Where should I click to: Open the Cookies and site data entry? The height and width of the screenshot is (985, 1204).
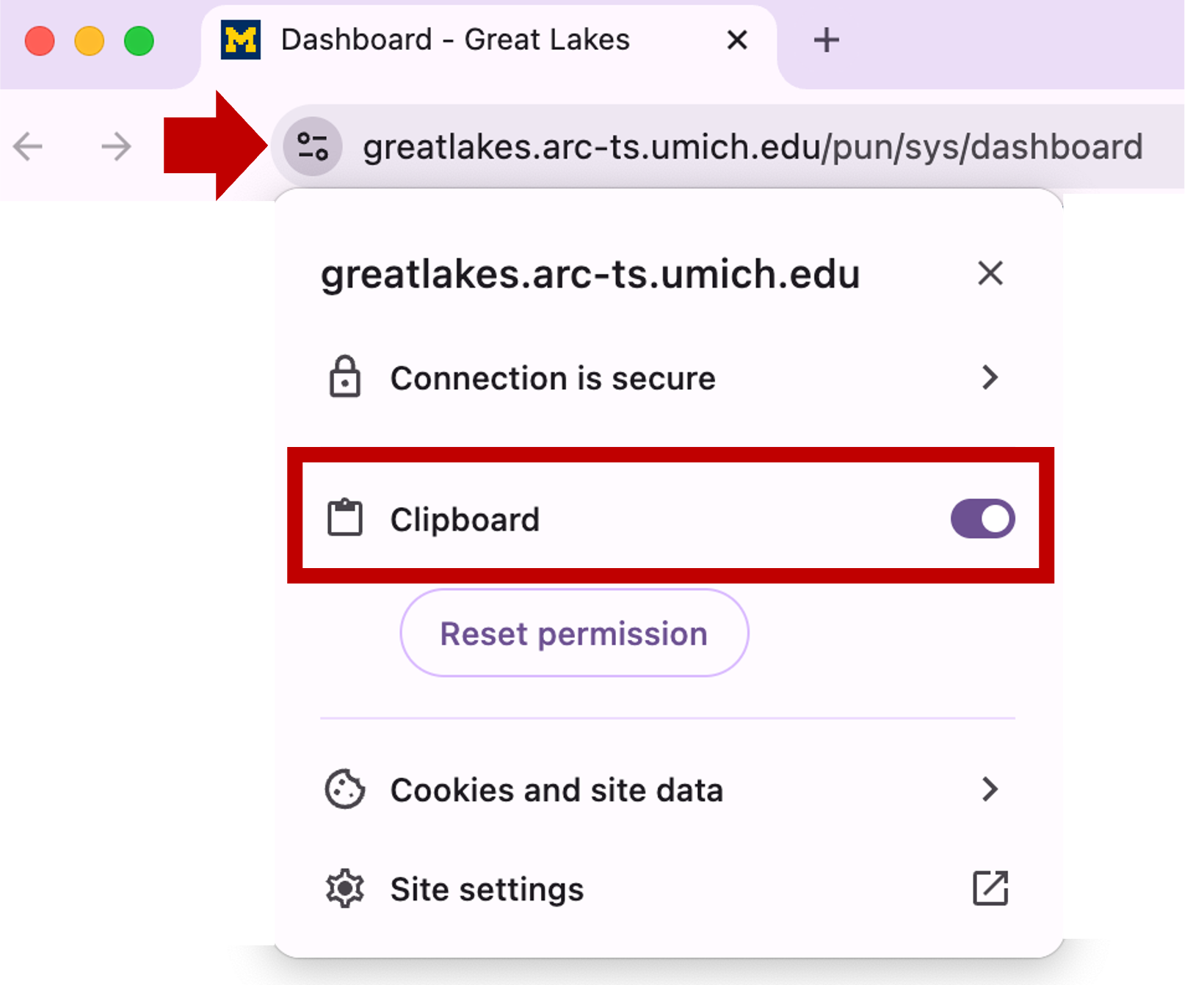[556, 790]
